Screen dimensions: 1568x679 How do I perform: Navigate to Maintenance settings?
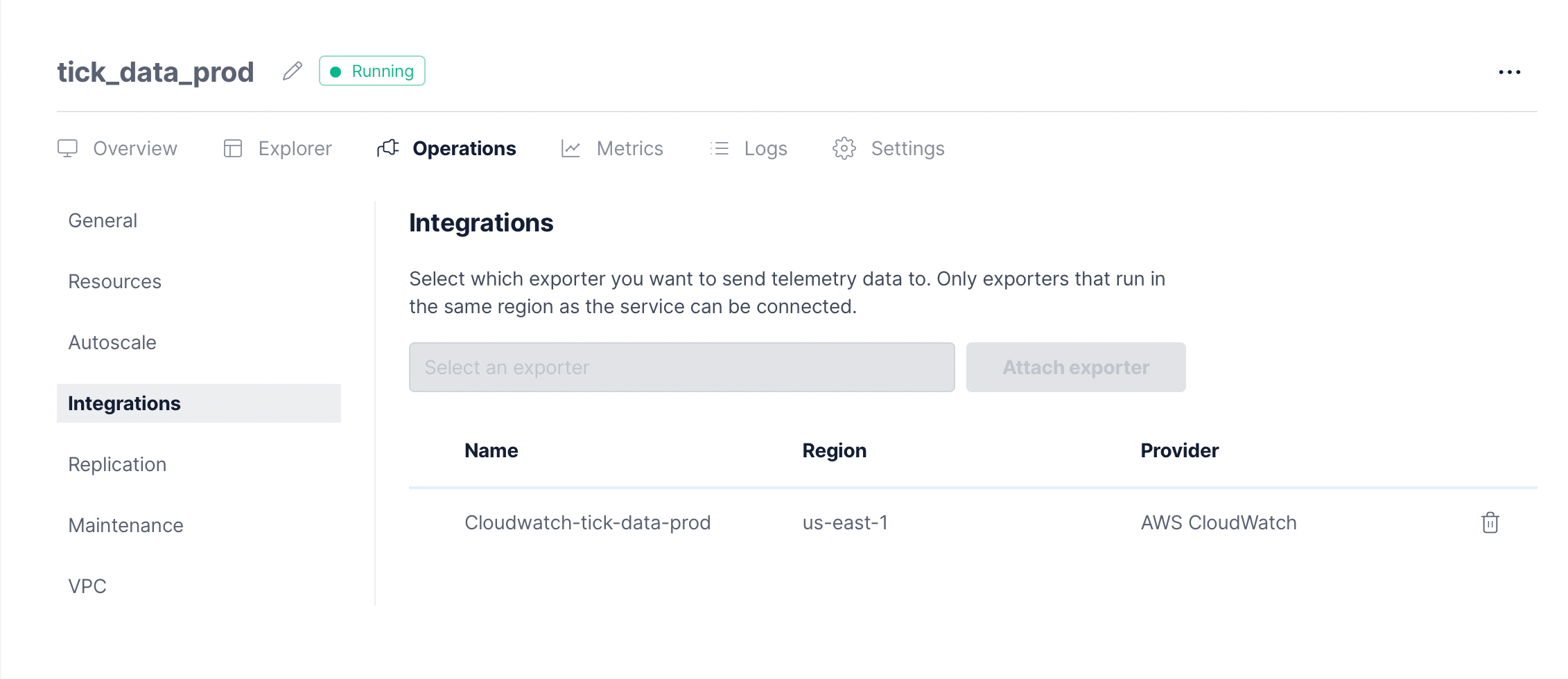point(125,525)
